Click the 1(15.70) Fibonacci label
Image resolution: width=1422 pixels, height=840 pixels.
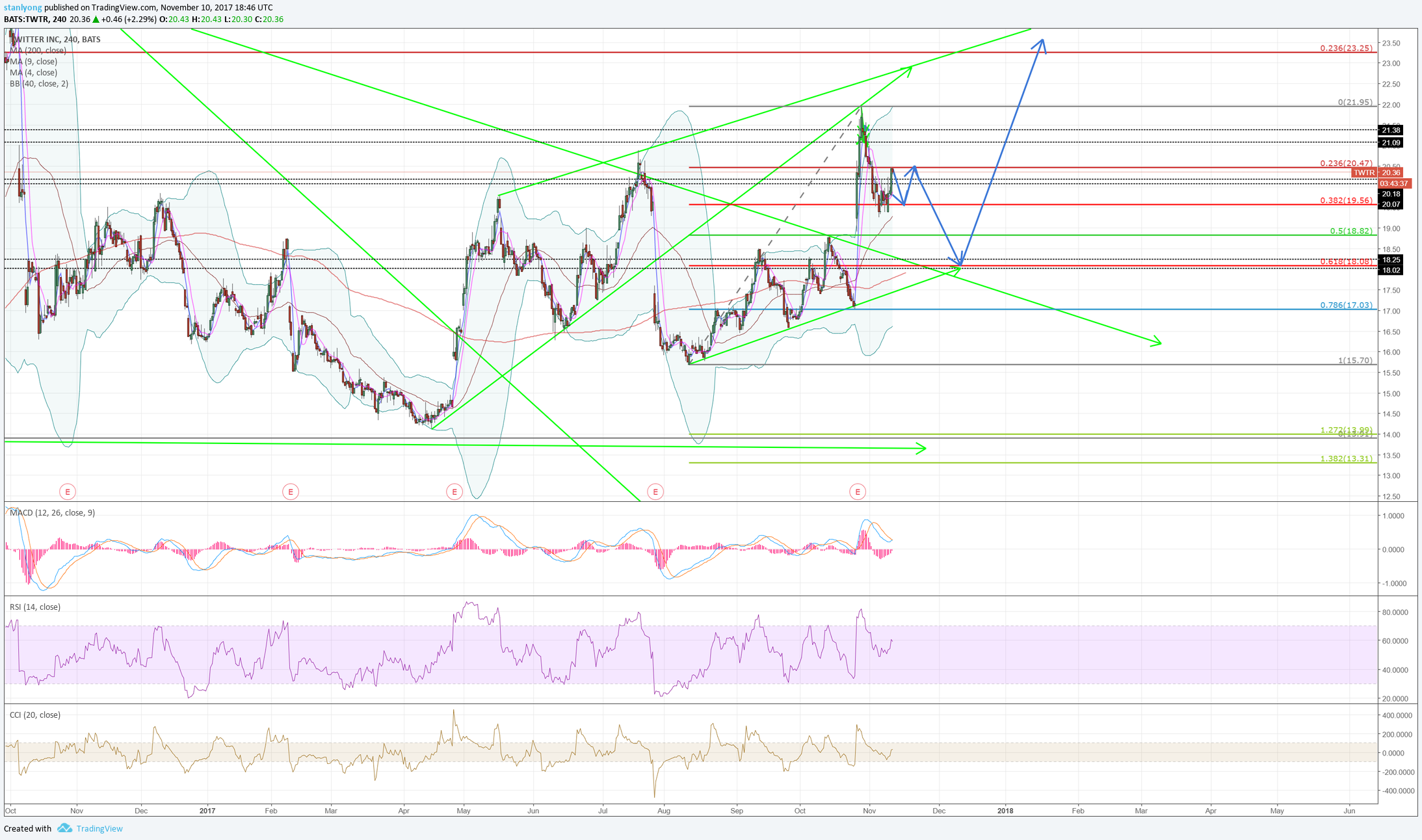[1355, 360]
